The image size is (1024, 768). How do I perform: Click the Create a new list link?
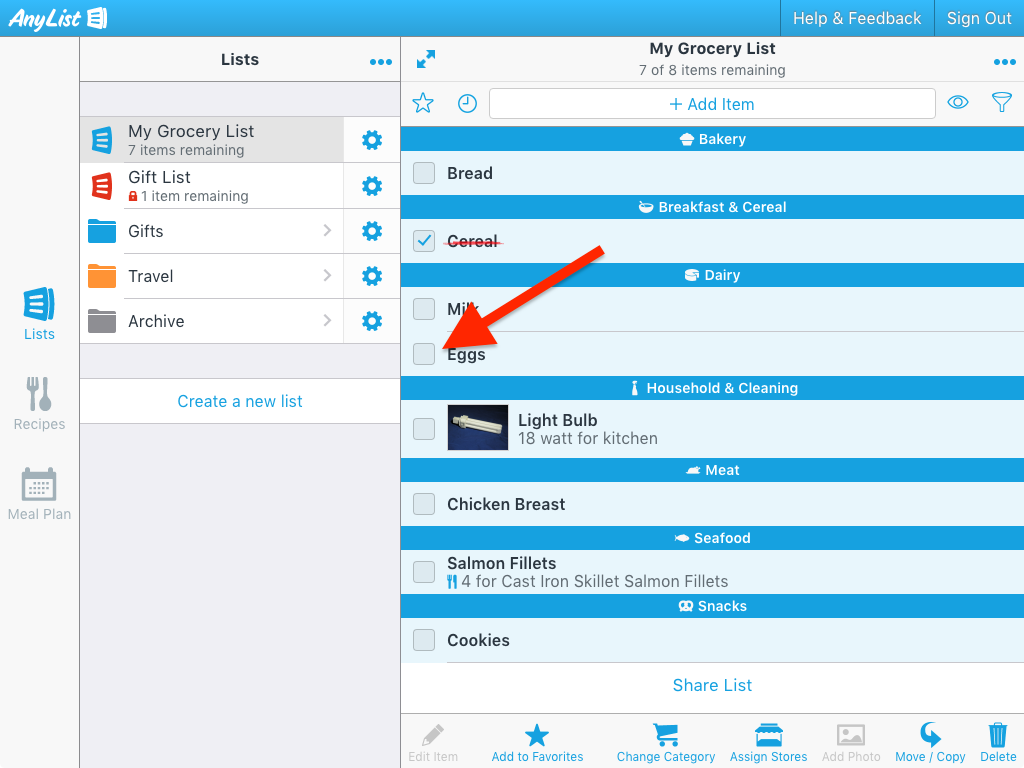pyautogui.click(x=240, y=401)
